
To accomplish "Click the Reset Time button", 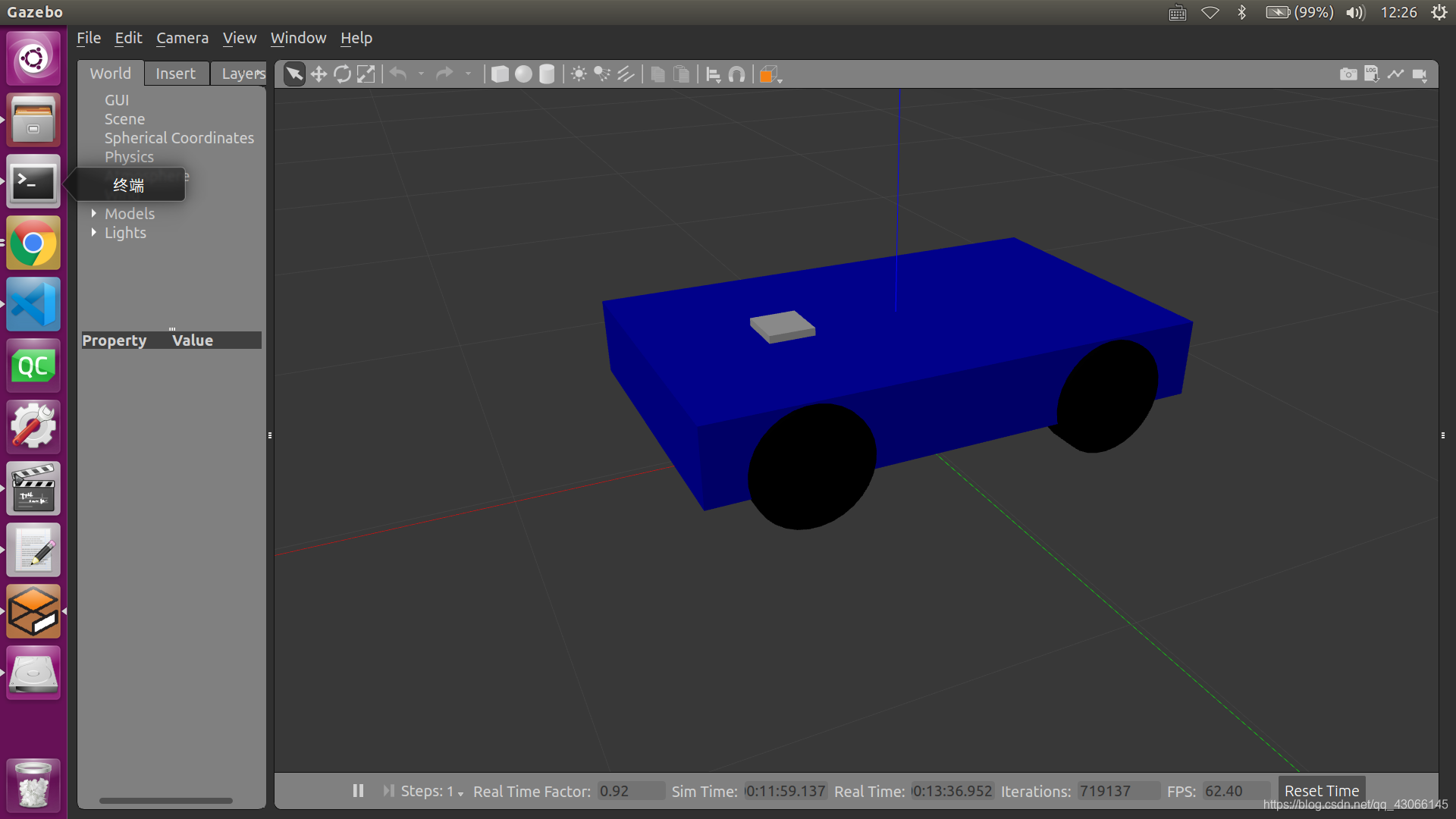I will click(x=1321, y=791).
